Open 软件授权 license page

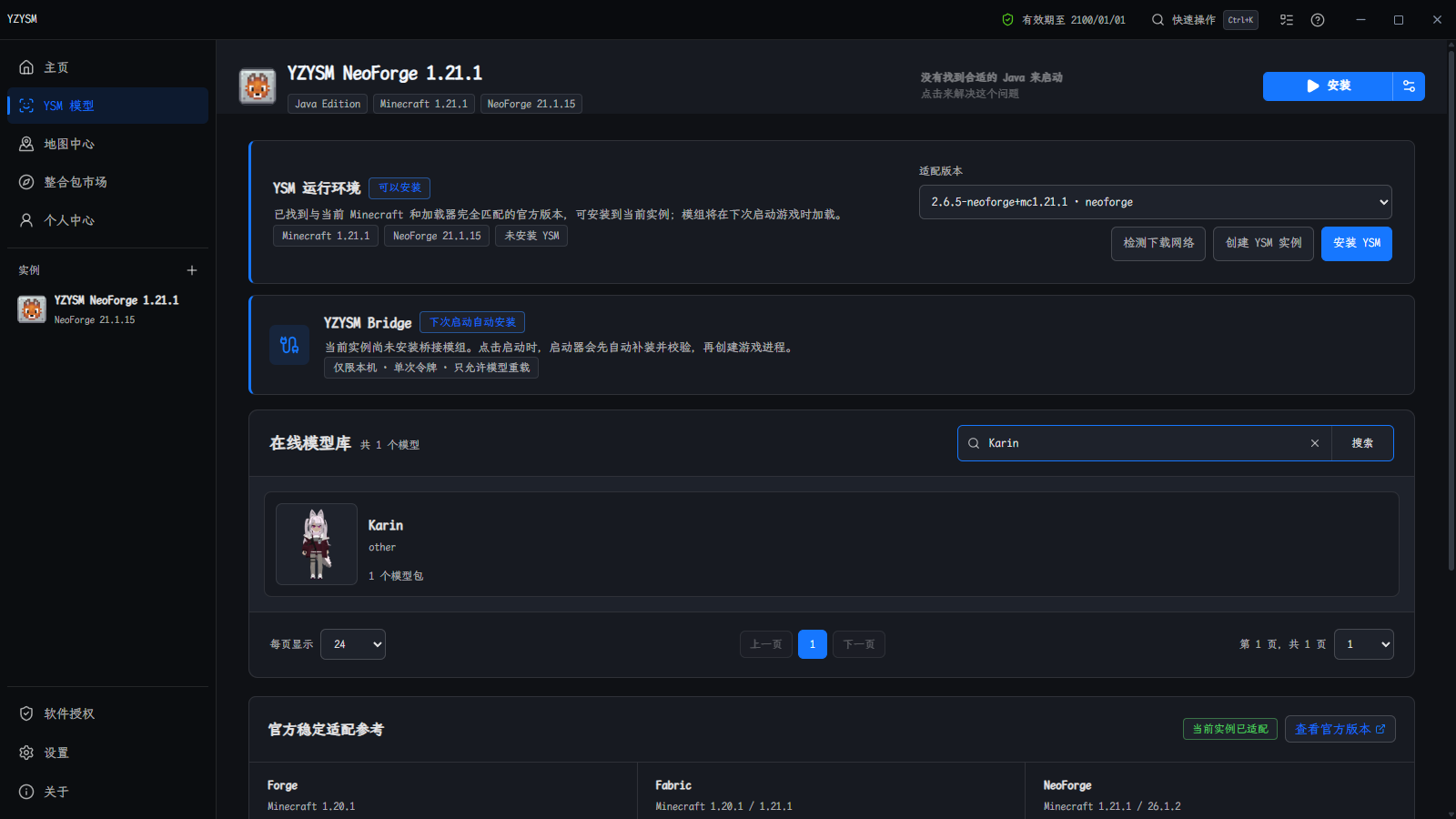click(x=107, y=713)
